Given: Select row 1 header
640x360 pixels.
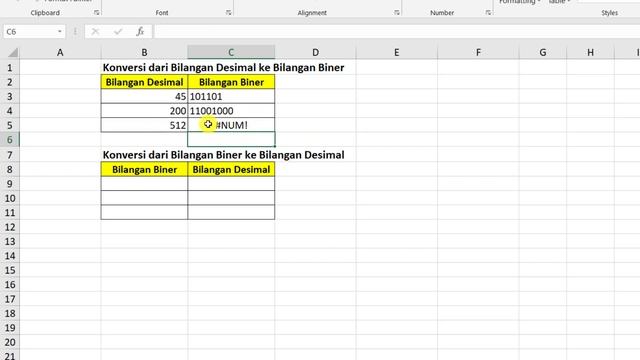Looking at the screenshot, I should [x=9, y=67].
